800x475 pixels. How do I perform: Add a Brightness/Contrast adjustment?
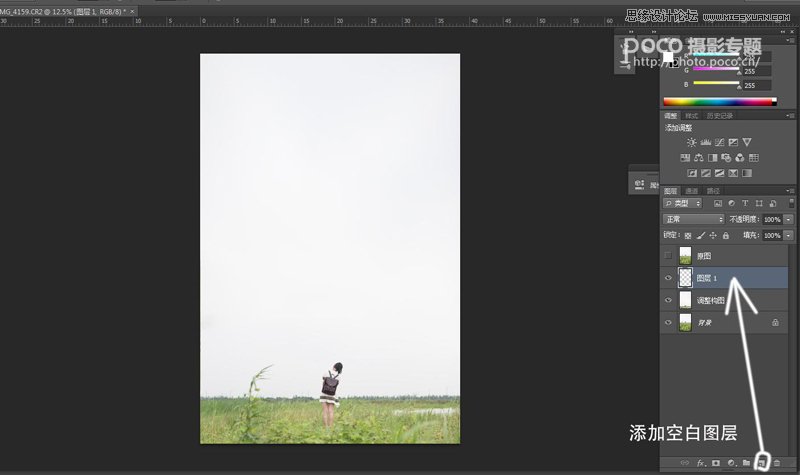pos(691,142)
